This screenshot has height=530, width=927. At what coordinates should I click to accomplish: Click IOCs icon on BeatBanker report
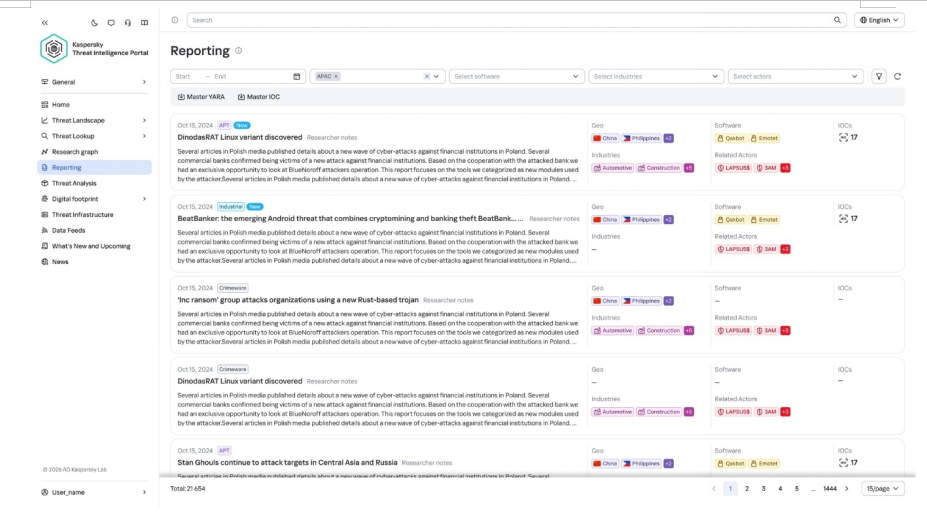click(x=843, y=219)
